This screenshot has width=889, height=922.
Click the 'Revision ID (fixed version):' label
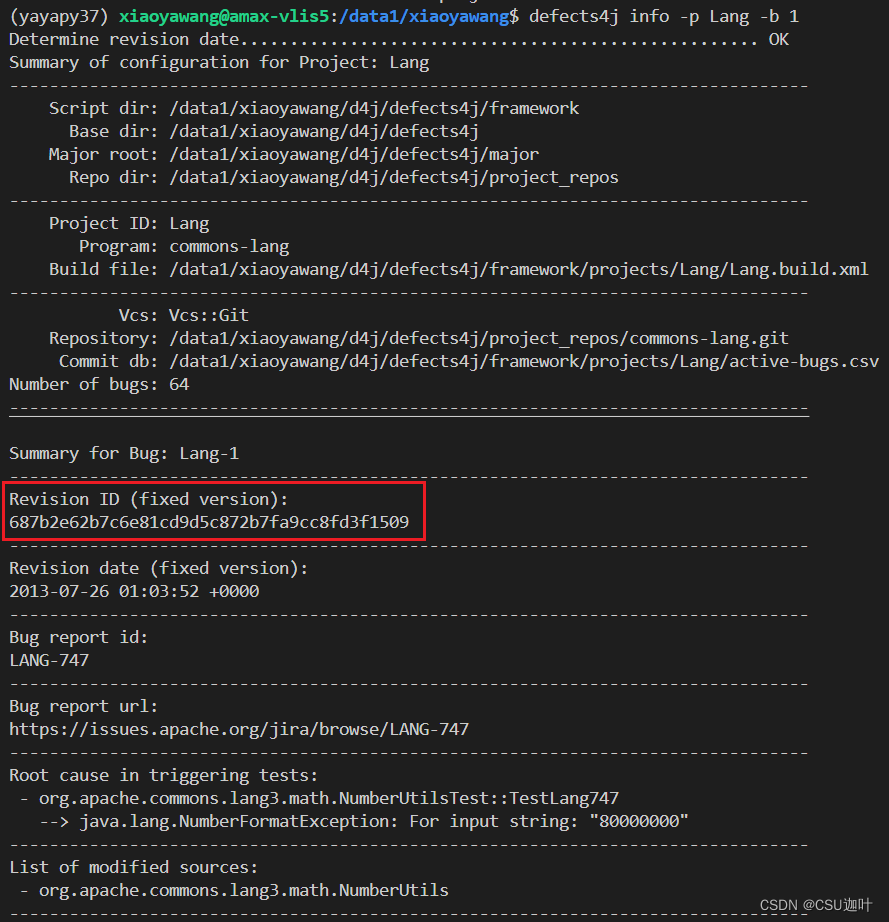coord(149,499)
